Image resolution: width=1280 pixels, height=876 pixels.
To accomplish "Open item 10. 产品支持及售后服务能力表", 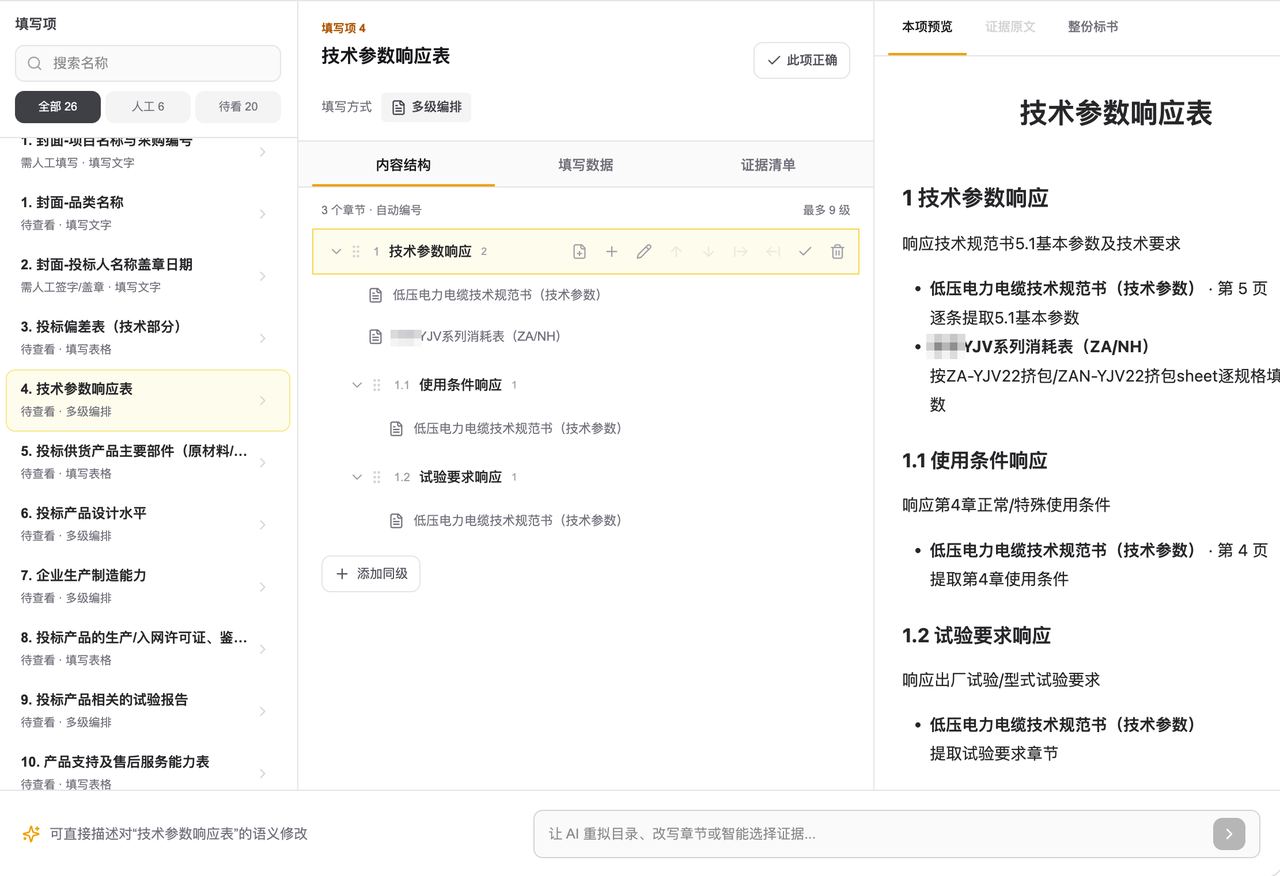I will 148,770.
